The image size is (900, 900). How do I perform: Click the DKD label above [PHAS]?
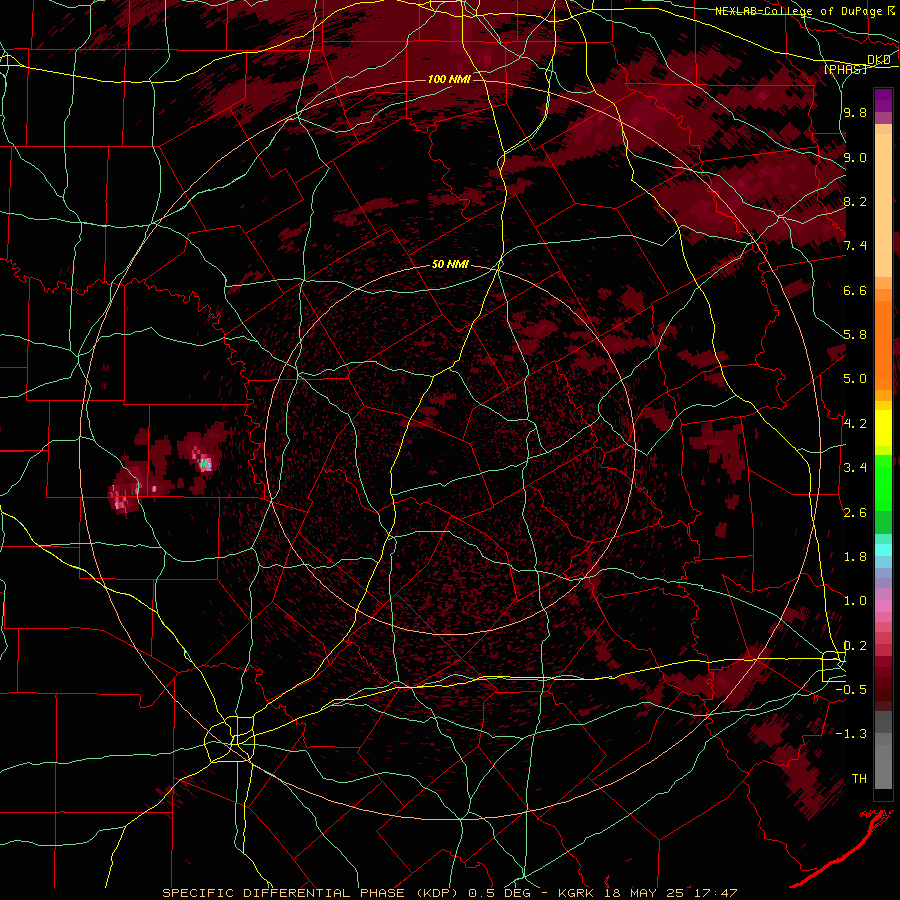(879, 59)
